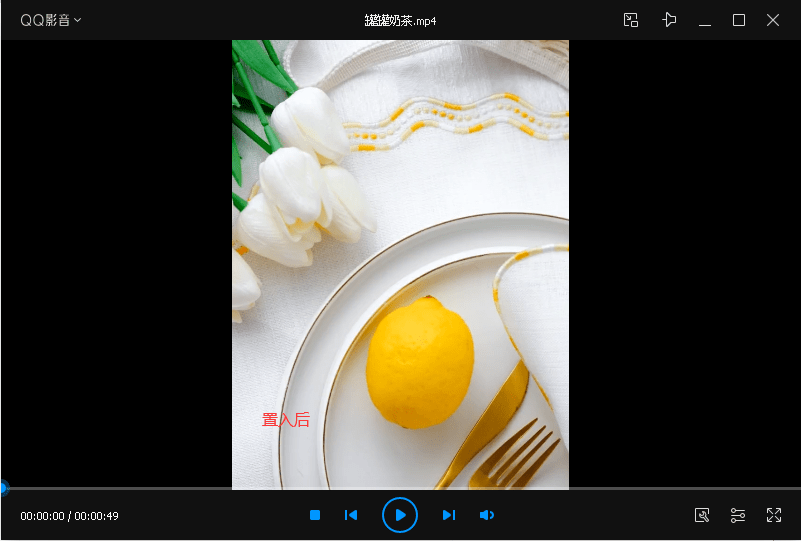Screen dimensions: 801x541
Task: Stop playback with the square button
Action: [315, 515]
